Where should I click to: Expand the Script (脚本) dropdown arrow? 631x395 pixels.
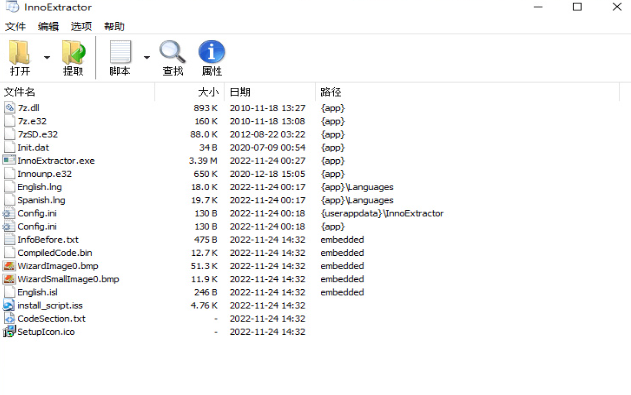147,57
